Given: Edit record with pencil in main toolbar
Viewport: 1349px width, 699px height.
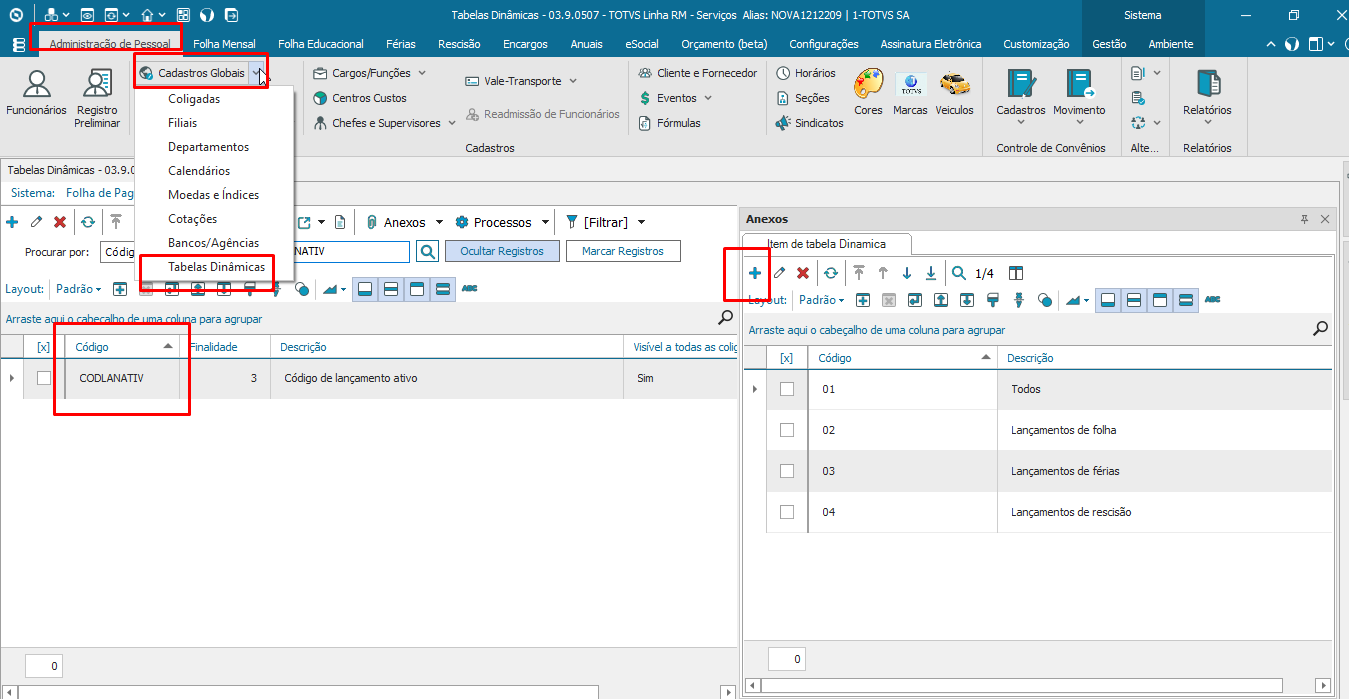Looking at the screenshot, I should click(36, 222).
